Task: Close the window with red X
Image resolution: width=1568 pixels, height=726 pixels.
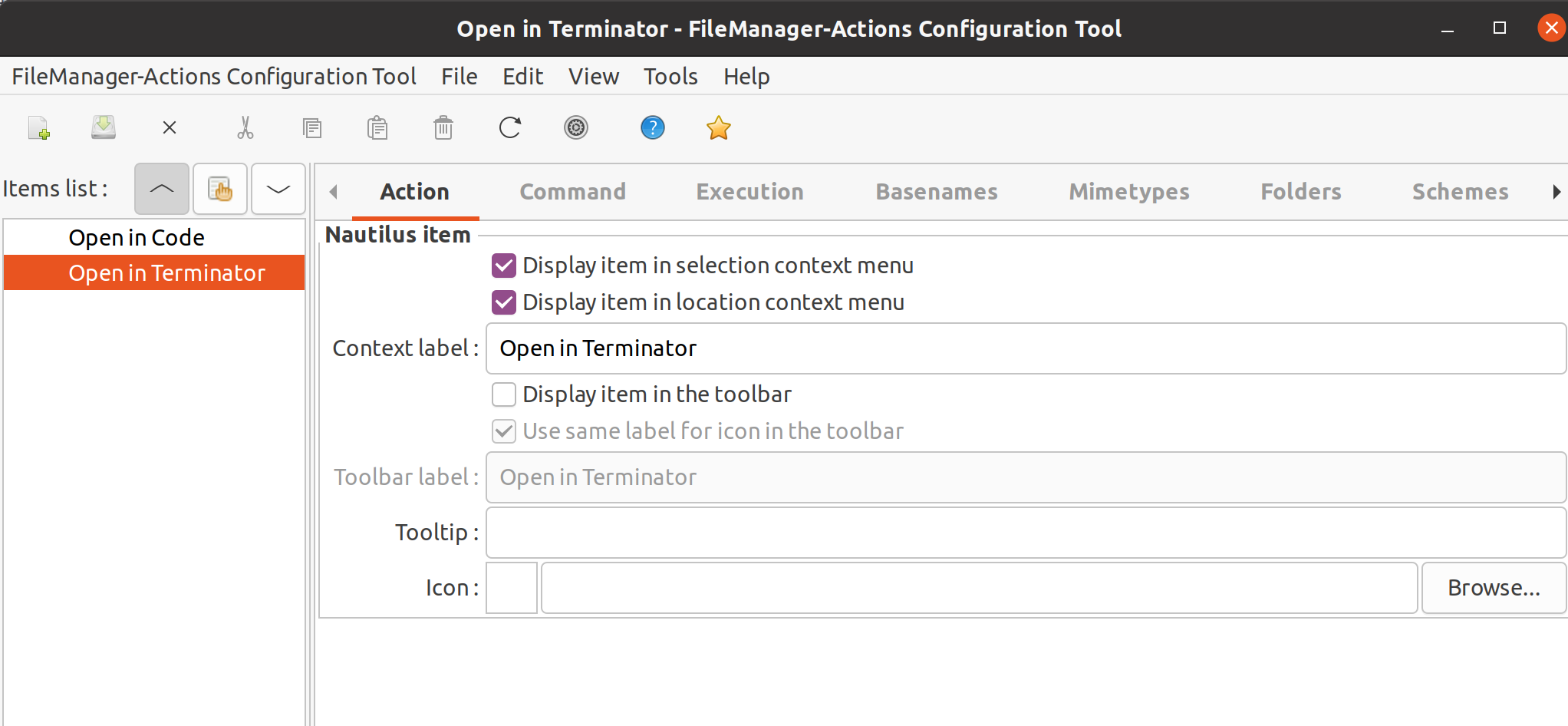Action: [x=1552, y=28]
